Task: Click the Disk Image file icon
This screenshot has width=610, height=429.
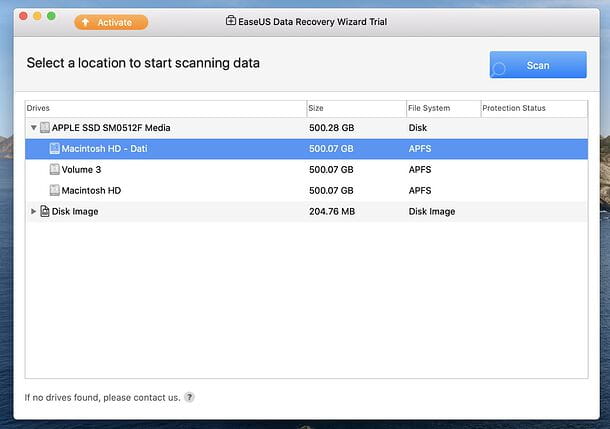Action: 45,211
